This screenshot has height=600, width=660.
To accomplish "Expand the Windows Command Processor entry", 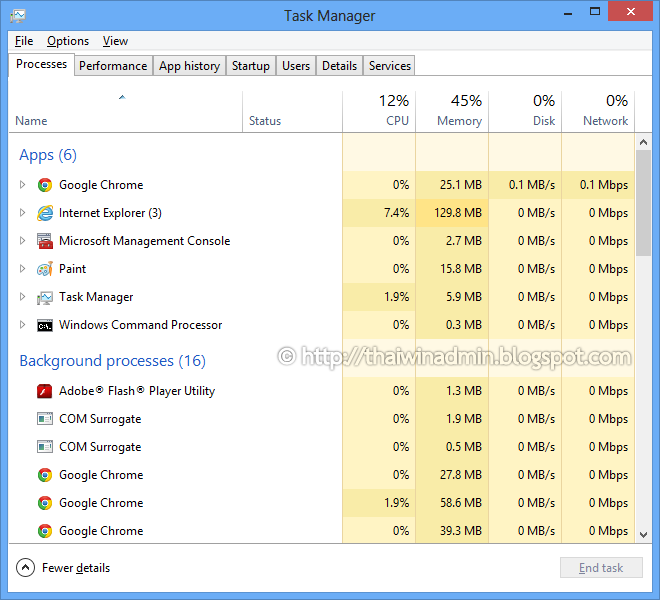I will 22,325.
